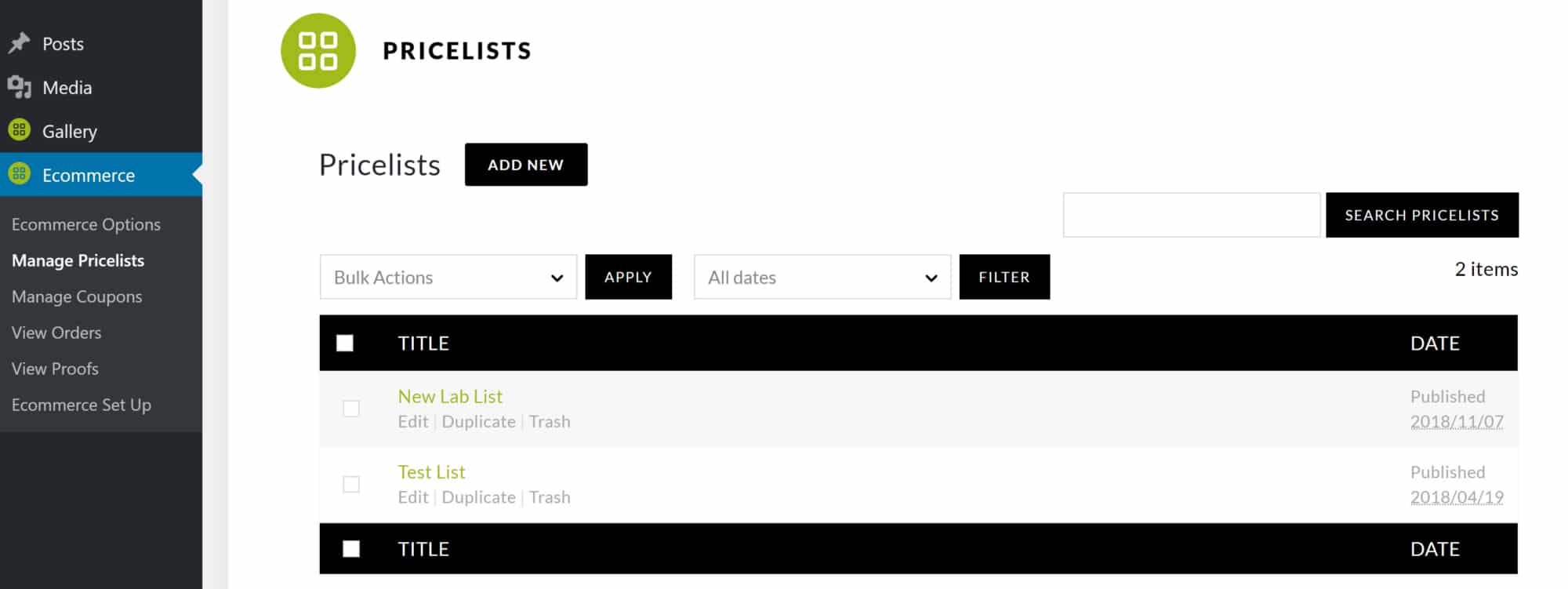Open Manage Coupons in the submenu

(77, 296)
